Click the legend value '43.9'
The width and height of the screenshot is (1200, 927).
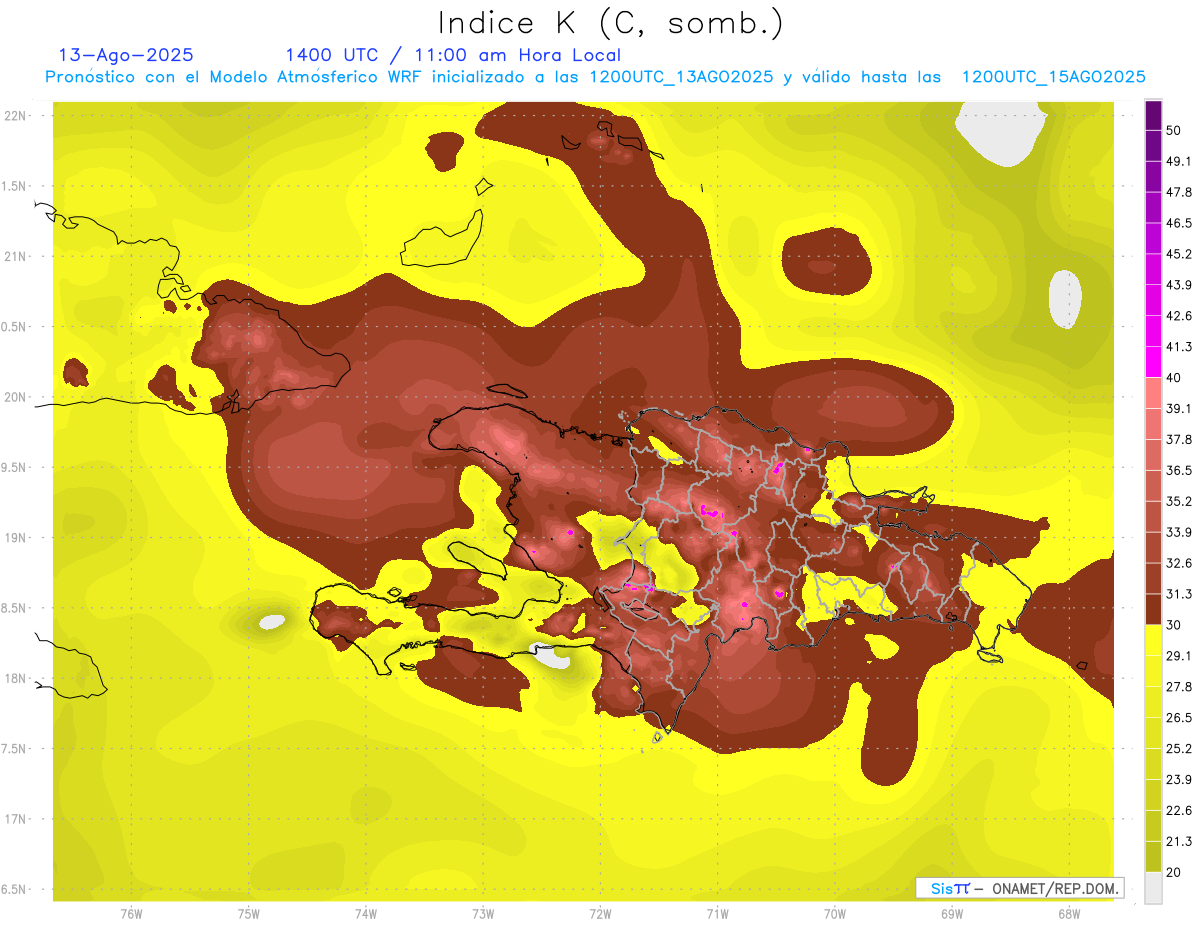point(1179,285)
